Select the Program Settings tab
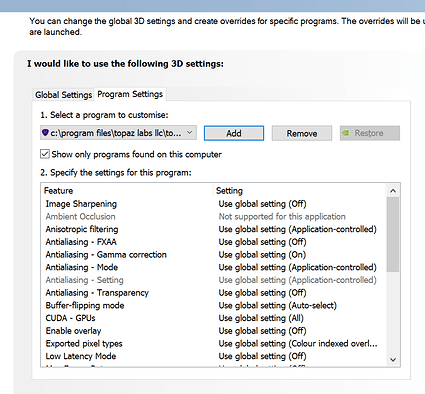Image resolution: width=425 pixels, height=394 pixels. click(130, 94)
